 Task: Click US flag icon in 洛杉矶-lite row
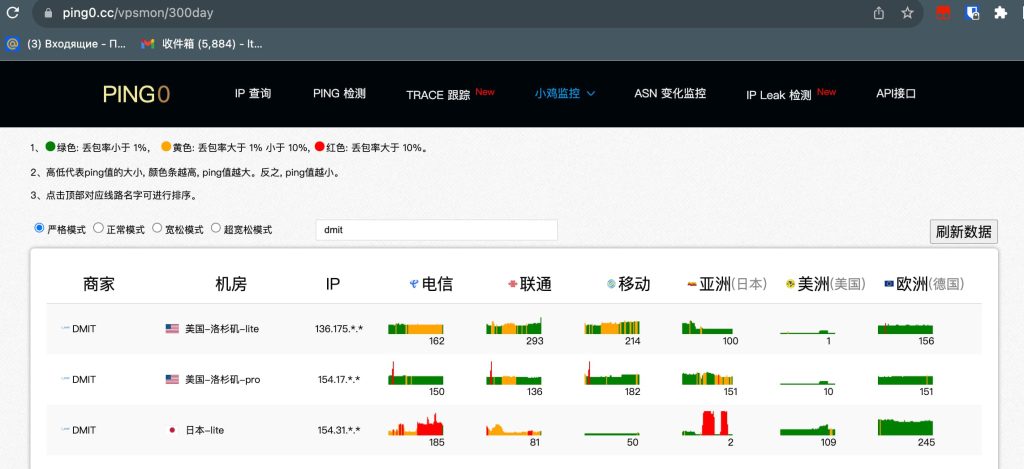tap(172, 329)
